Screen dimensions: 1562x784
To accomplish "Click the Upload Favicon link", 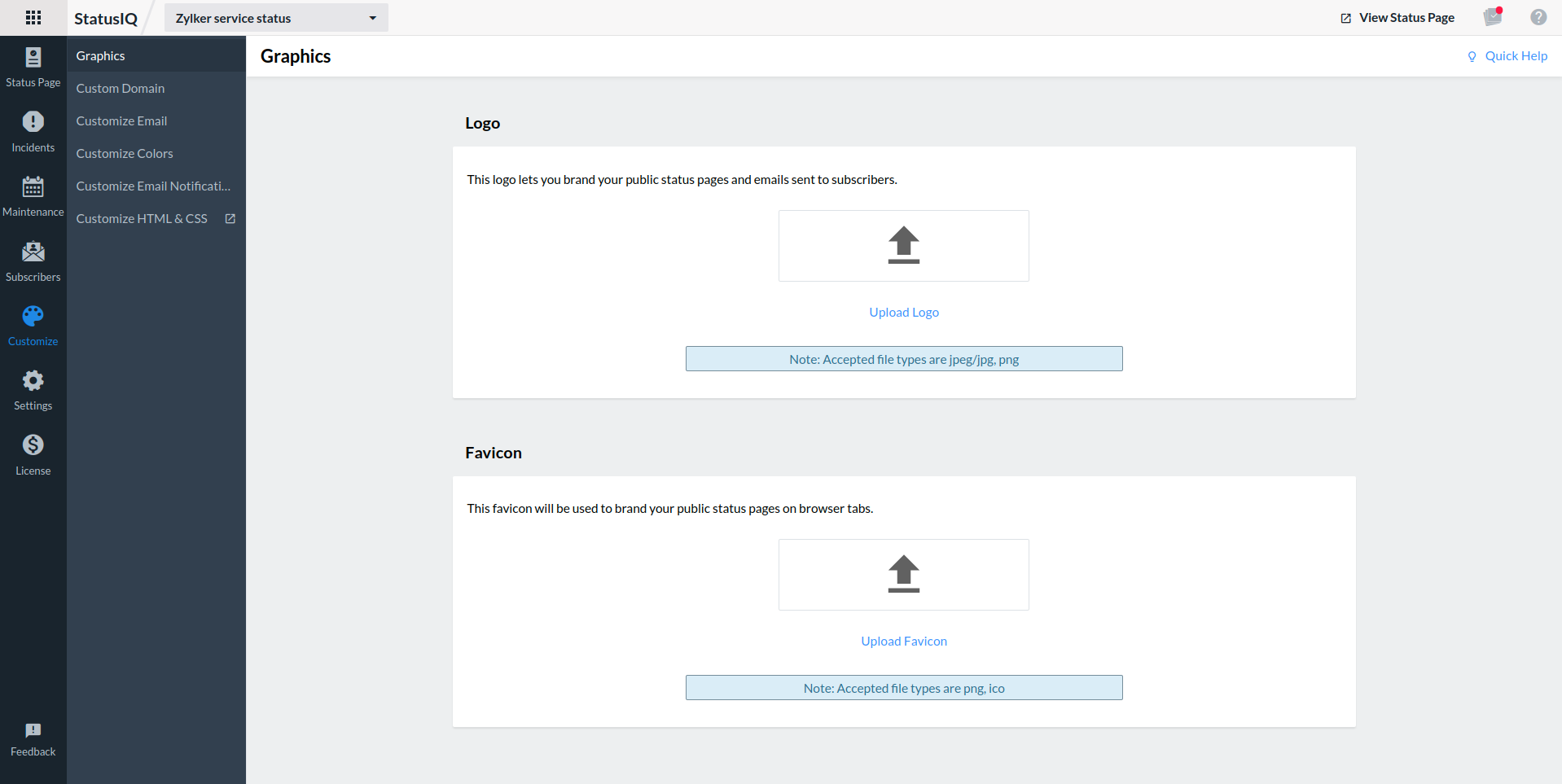I will (903, 642).
